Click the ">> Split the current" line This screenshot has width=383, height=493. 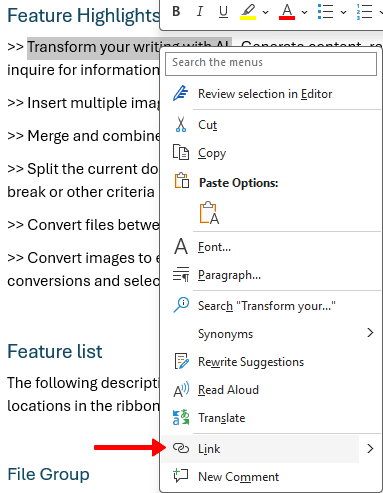click(83, 169)
